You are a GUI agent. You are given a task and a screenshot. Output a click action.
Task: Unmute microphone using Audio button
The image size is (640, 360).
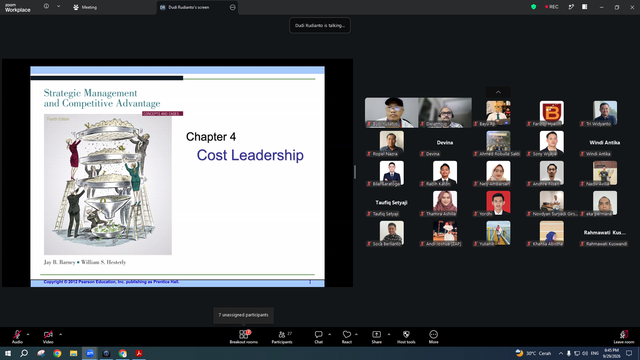[x=17, y=337]
